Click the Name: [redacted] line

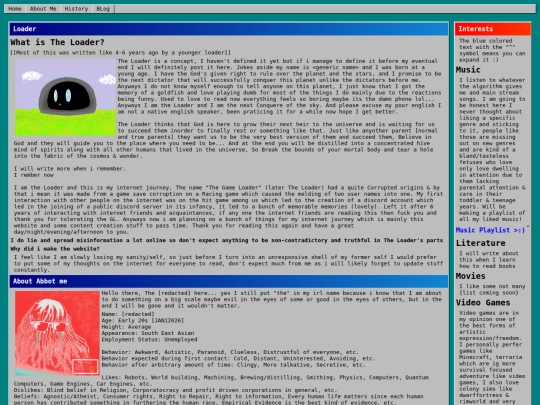pyautogui.click(x=128, y=314)
